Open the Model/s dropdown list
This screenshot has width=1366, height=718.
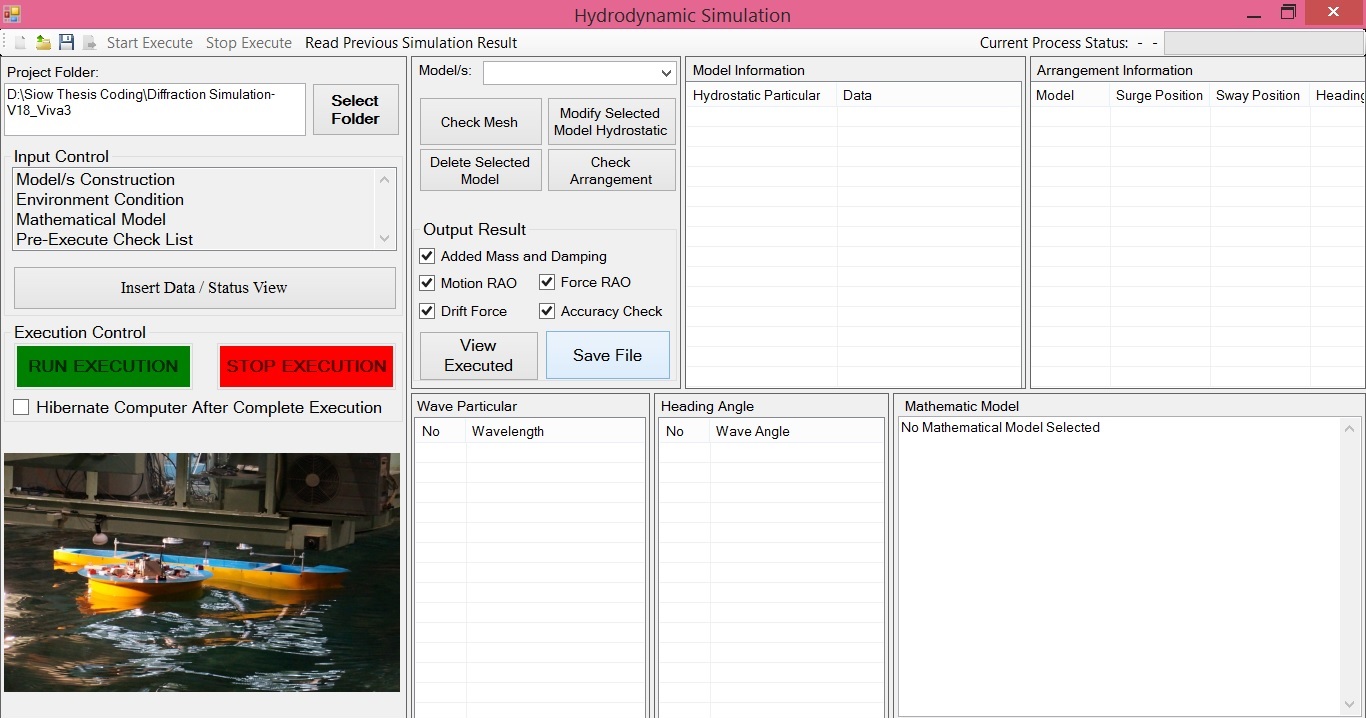(667, 74)
